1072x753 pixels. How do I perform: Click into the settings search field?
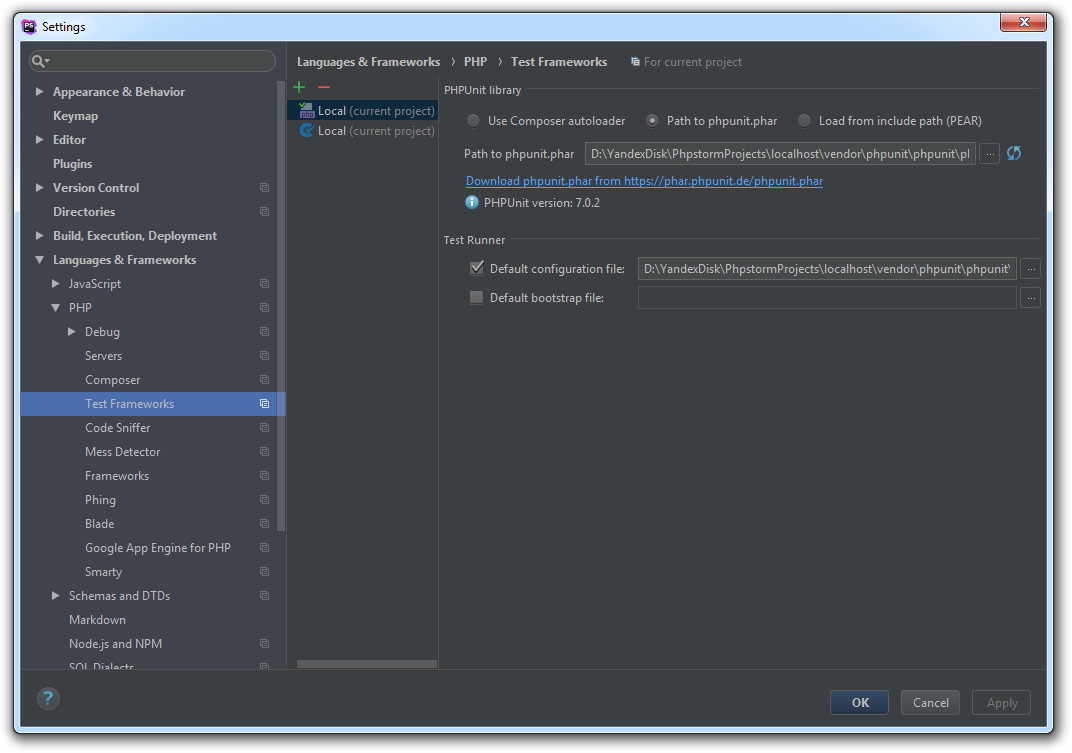coord(152,61)
